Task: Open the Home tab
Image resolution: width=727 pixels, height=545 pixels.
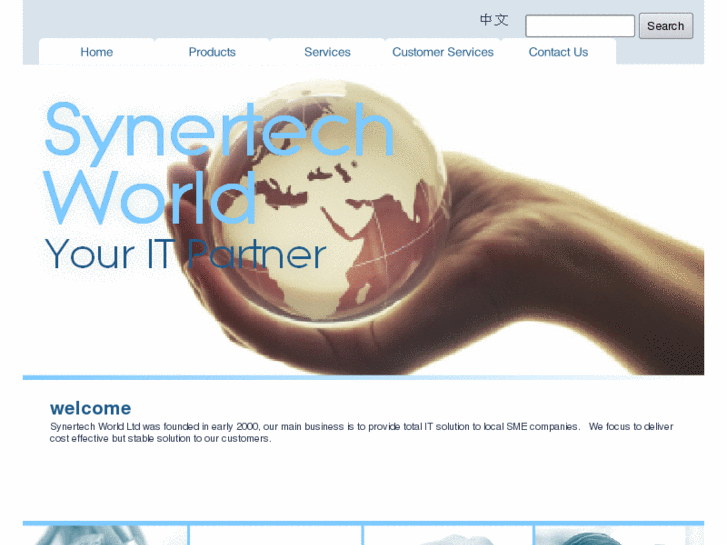Action: [96, 52]
